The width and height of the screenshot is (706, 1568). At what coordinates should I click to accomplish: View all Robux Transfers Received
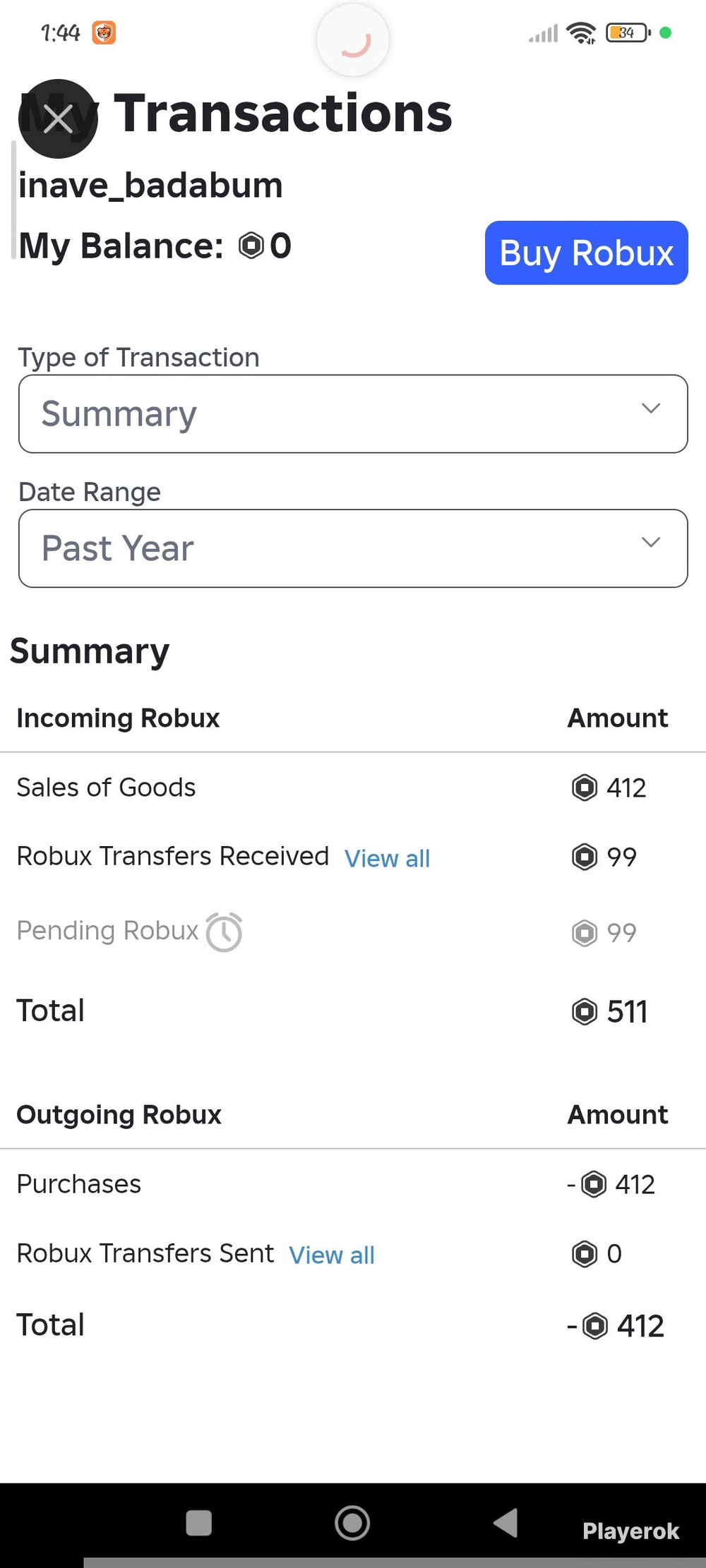click(387, 858)
